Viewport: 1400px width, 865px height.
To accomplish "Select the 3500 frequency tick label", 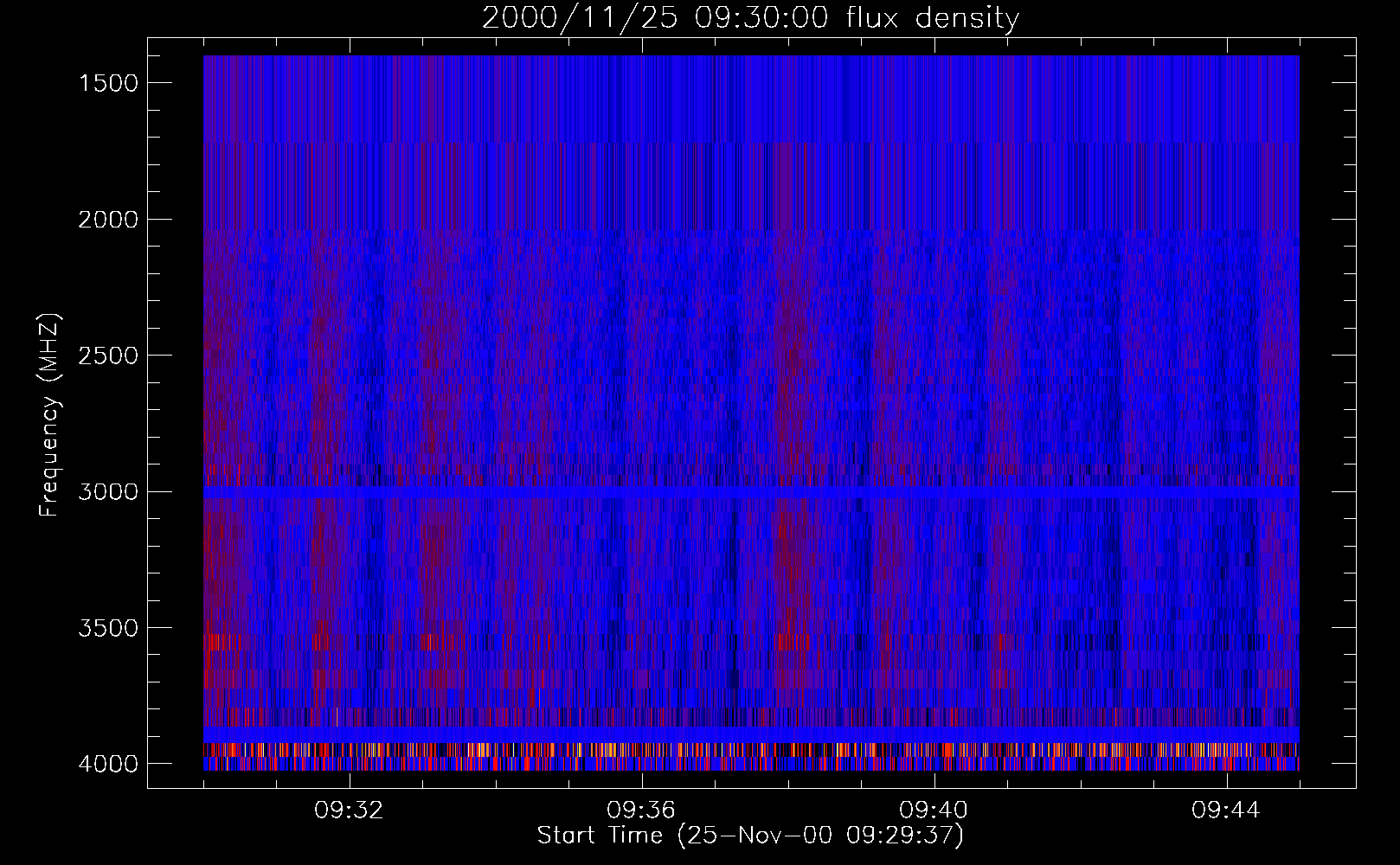I will pyautogui.click(x=108, y=628).
